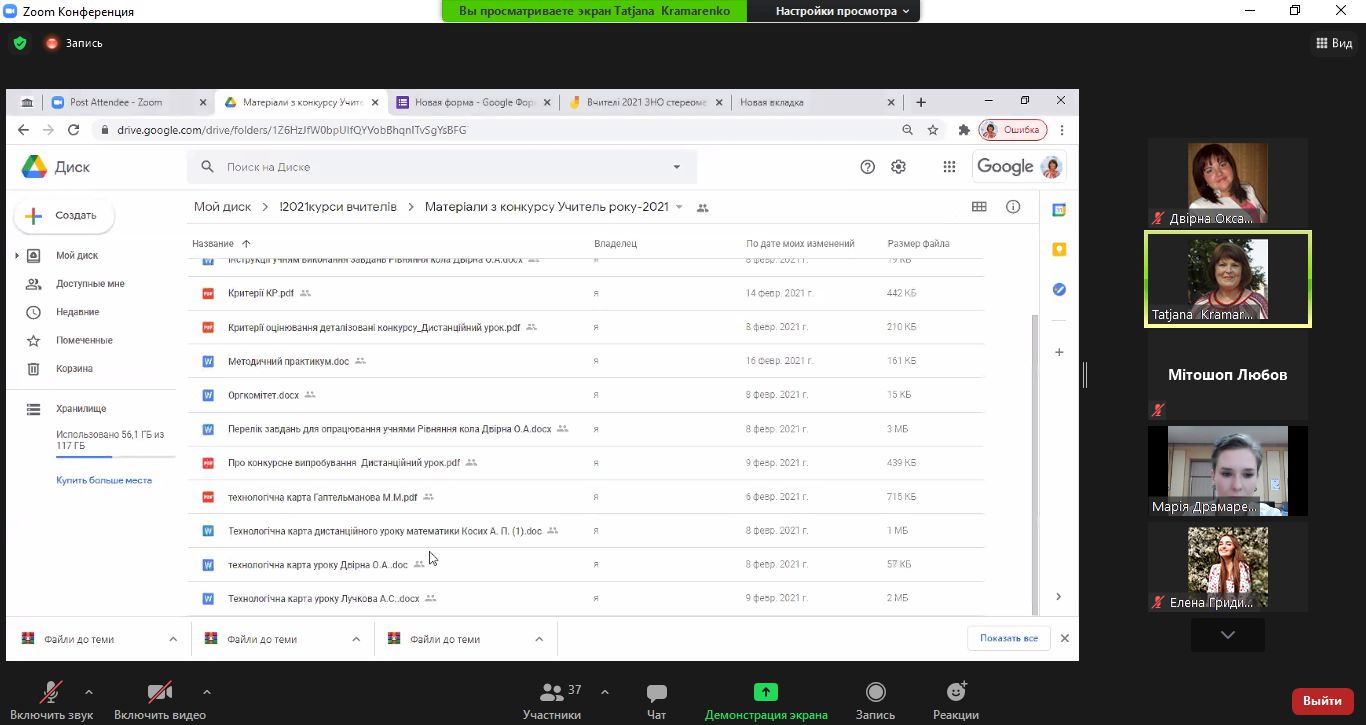The width and height of the screenshot is (1366, 725).
Task: Open Google Drive settings gear icon
Action: 898,167
